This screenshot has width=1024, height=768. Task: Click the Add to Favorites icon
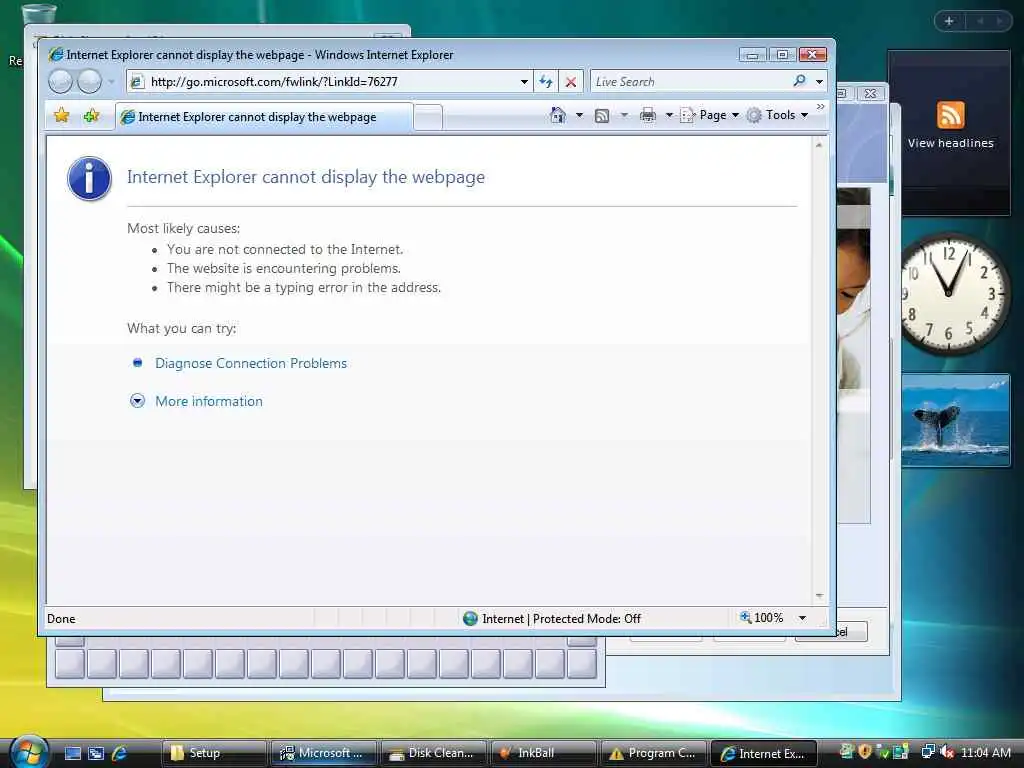coord(91,116)
